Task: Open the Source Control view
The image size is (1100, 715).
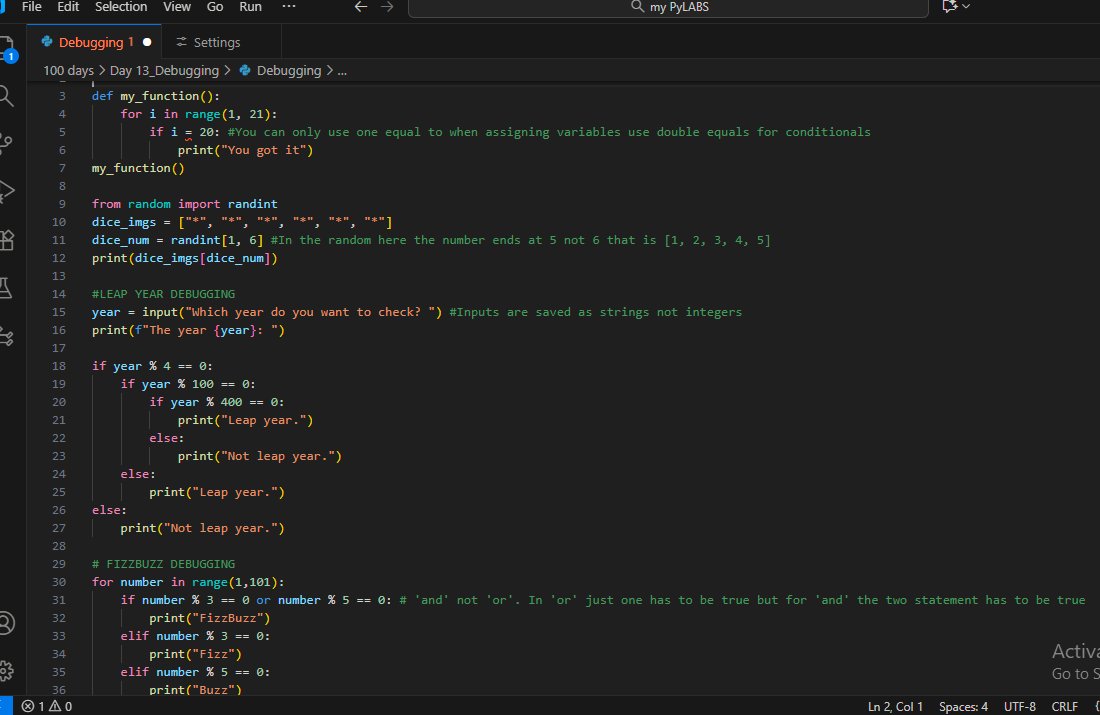Action: pyautogui.click(x=6, y=143)
